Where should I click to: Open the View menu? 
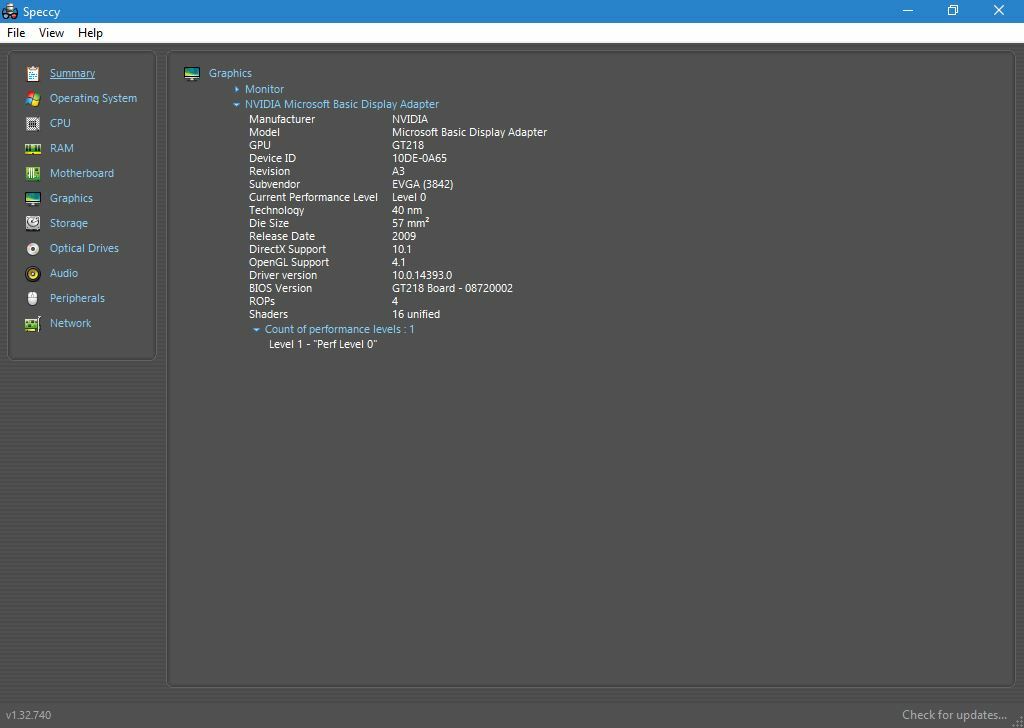[52, 33]
